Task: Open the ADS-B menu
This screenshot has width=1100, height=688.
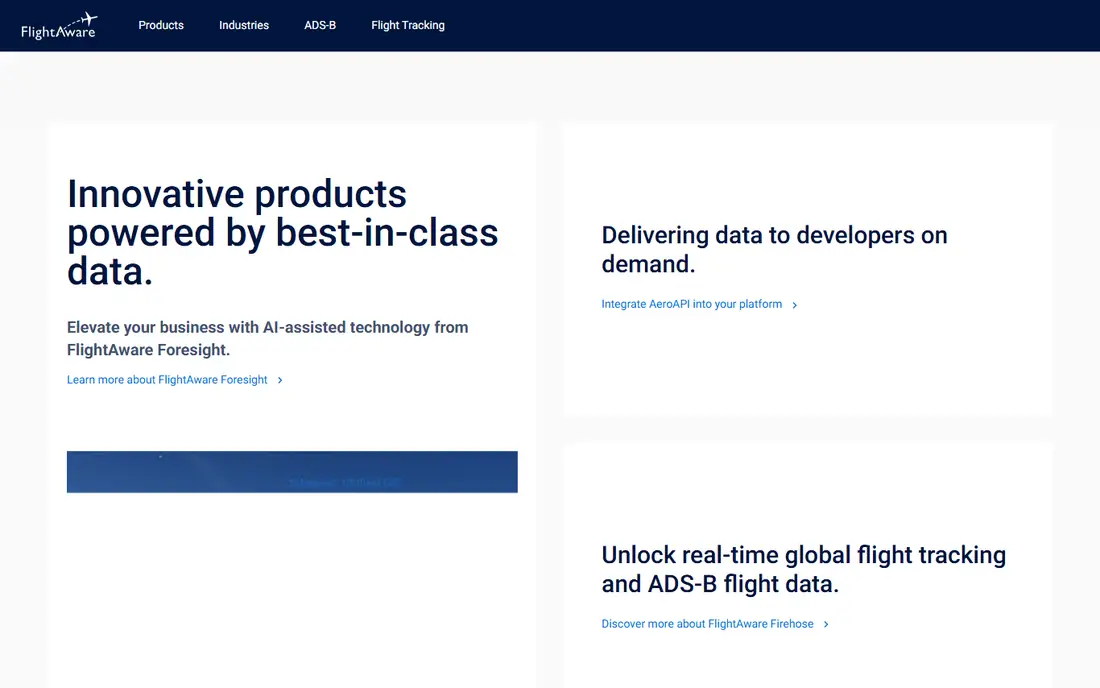Action: click(x=320, y=25)
